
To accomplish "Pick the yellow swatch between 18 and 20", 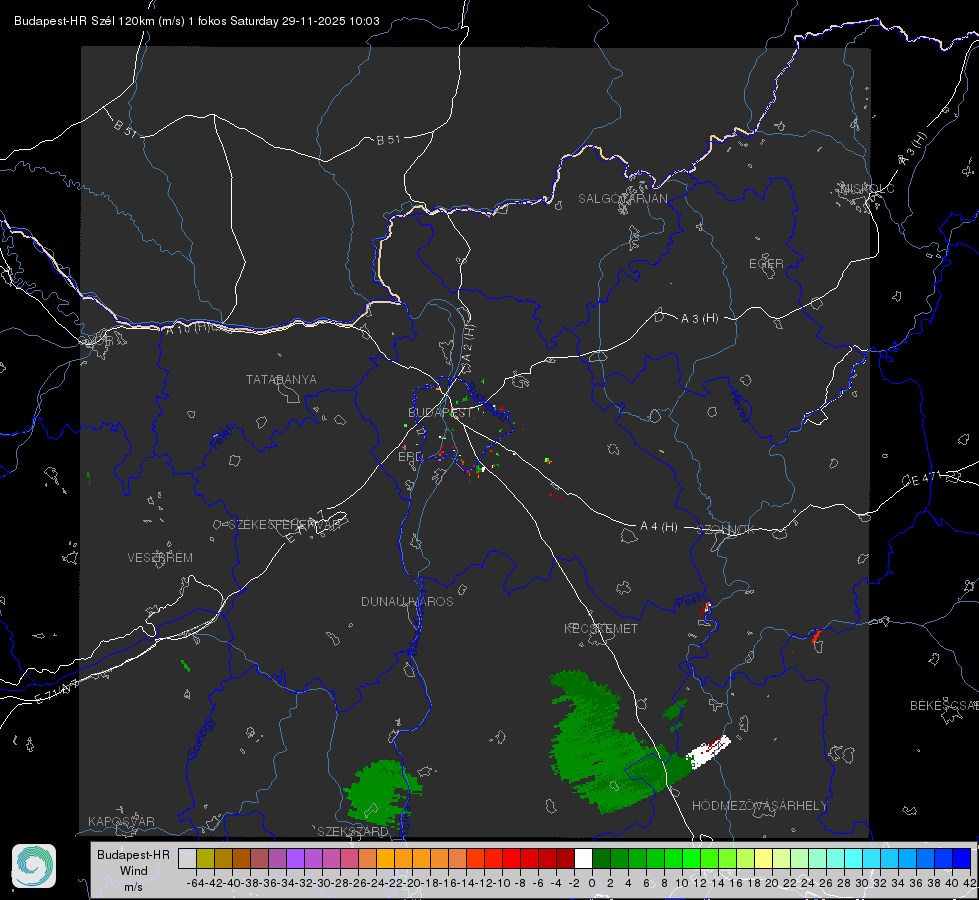I will click(x=764, y=858).
